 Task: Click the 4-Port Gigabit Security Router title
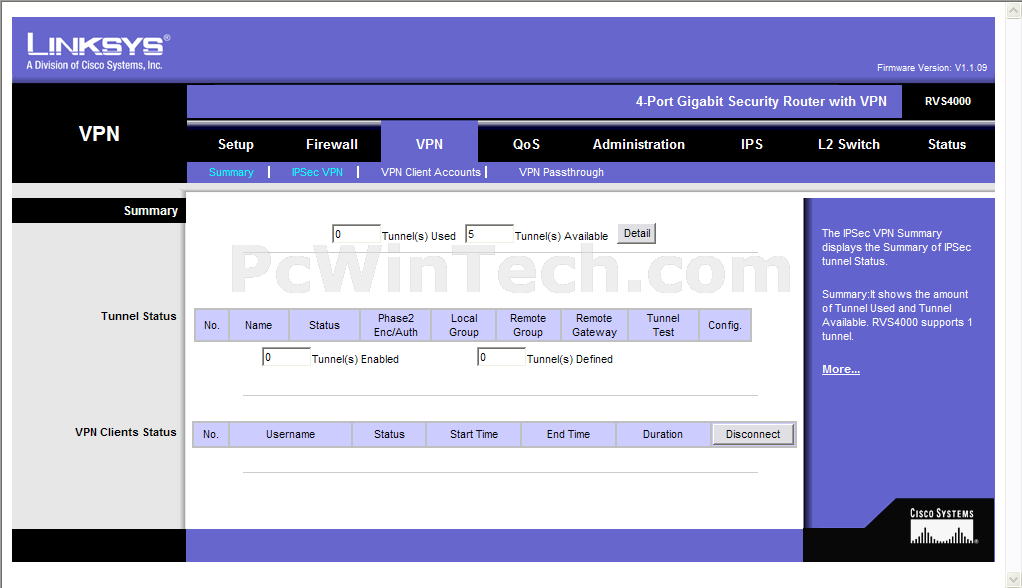tap(761, 101)
